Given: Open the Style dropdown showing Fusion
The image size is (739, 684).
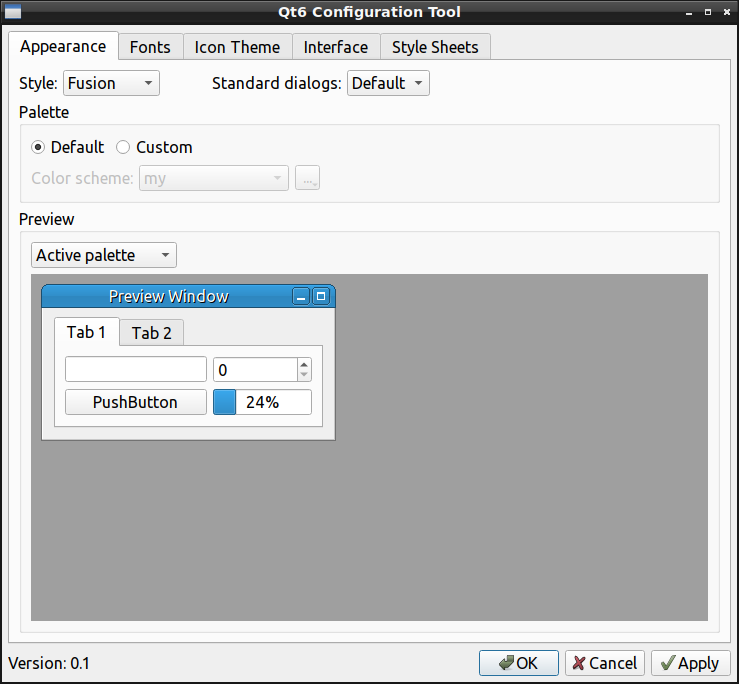Looking at the screenshot, I should [x=111, y=83].
